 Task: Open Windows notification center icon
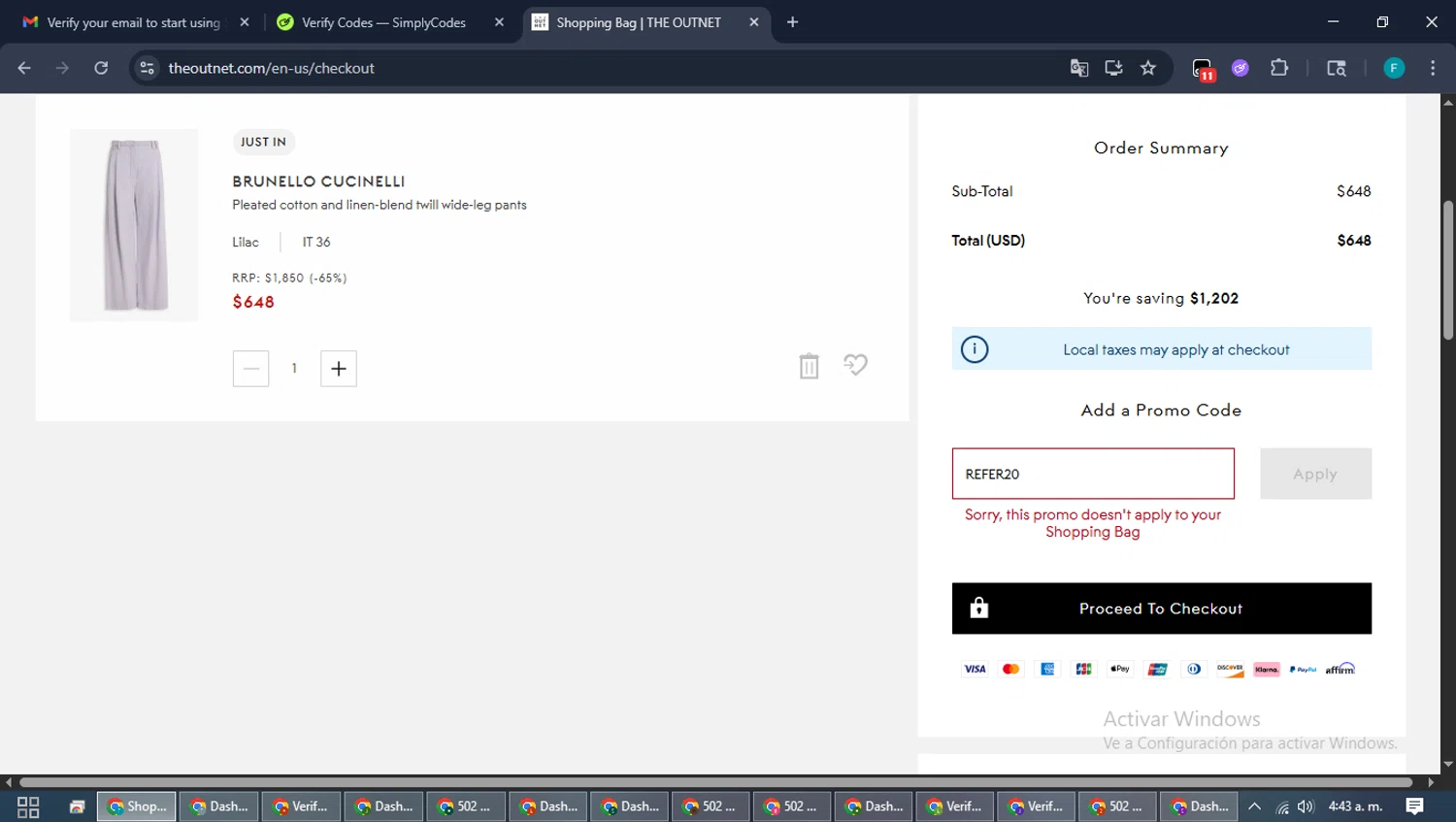pos(1415,806)
